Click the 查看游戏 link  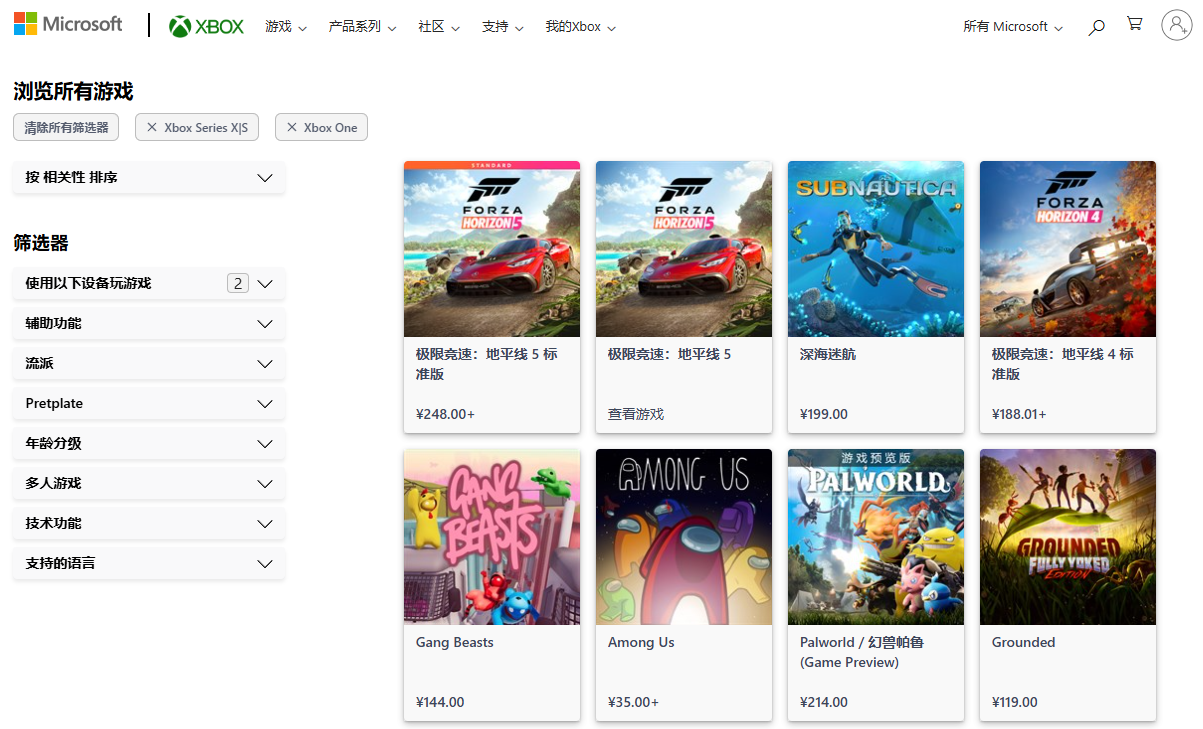coord(636,414)
